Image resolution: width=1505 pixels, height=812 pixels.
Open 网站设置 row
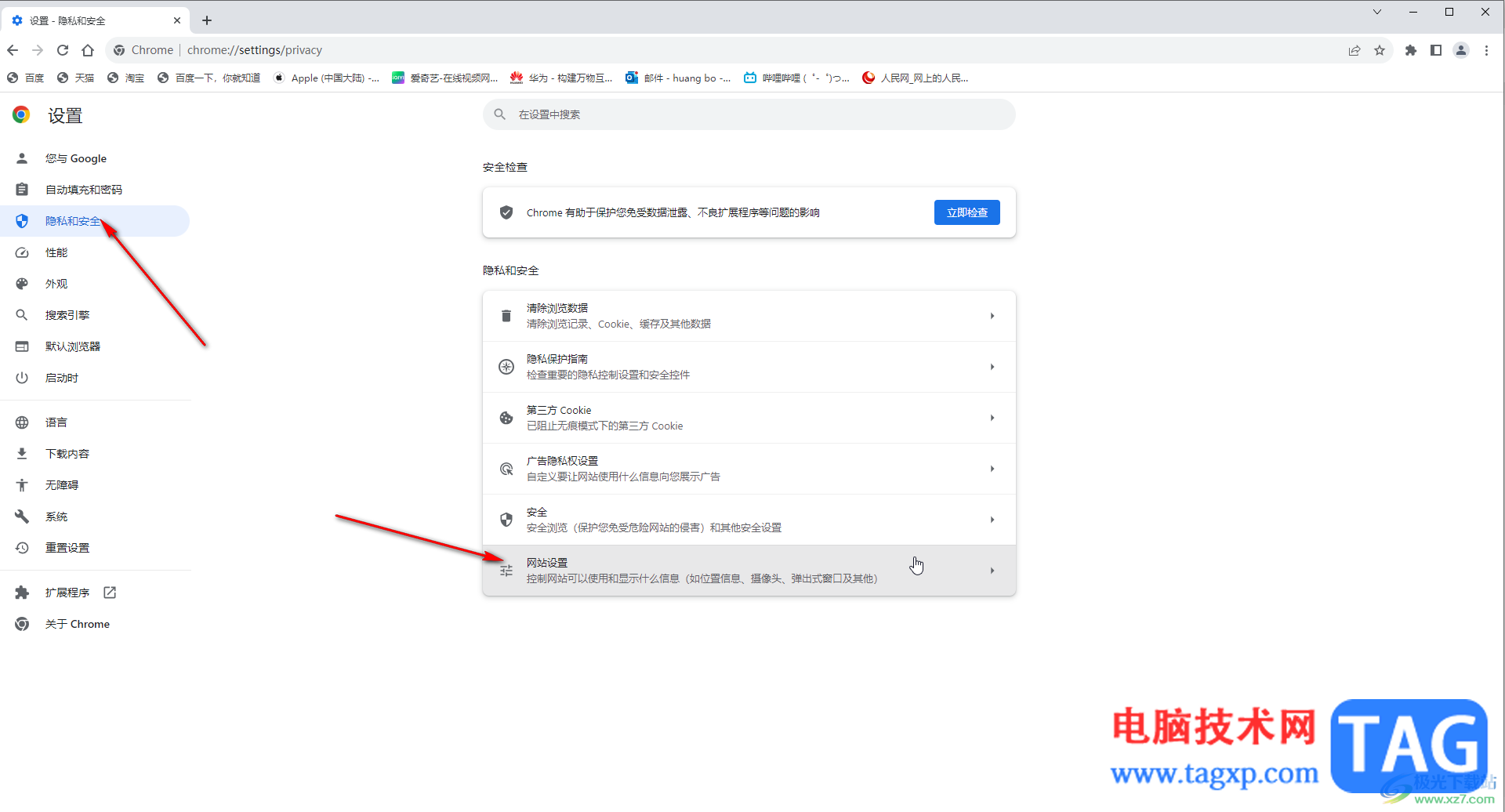[x=749, y=571]
